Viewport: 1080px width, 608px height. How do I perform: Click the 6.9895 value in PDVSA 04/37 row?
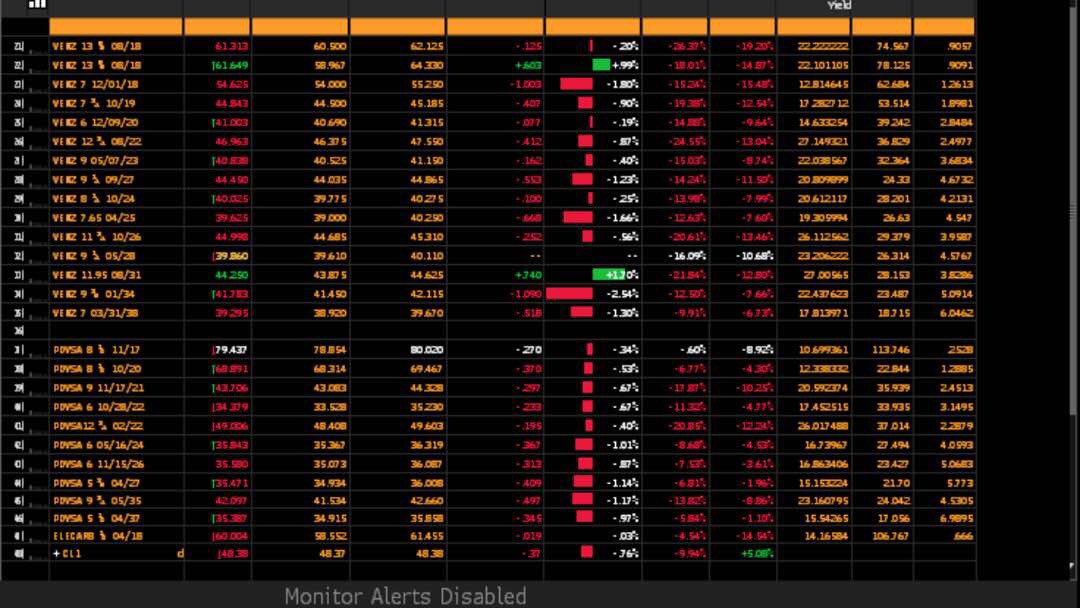coord(956,518)
